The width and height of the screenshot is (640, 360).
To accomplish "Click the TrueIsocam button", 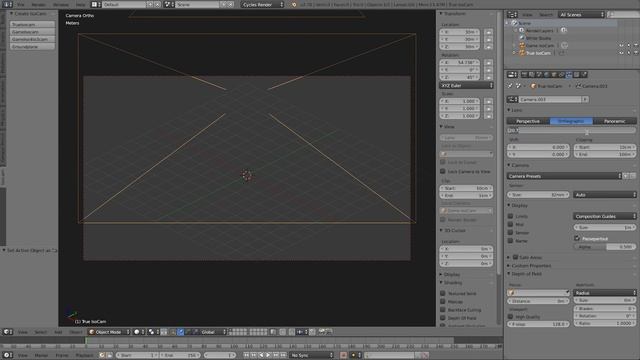I will pyautogui.click(x=32, y=24).
